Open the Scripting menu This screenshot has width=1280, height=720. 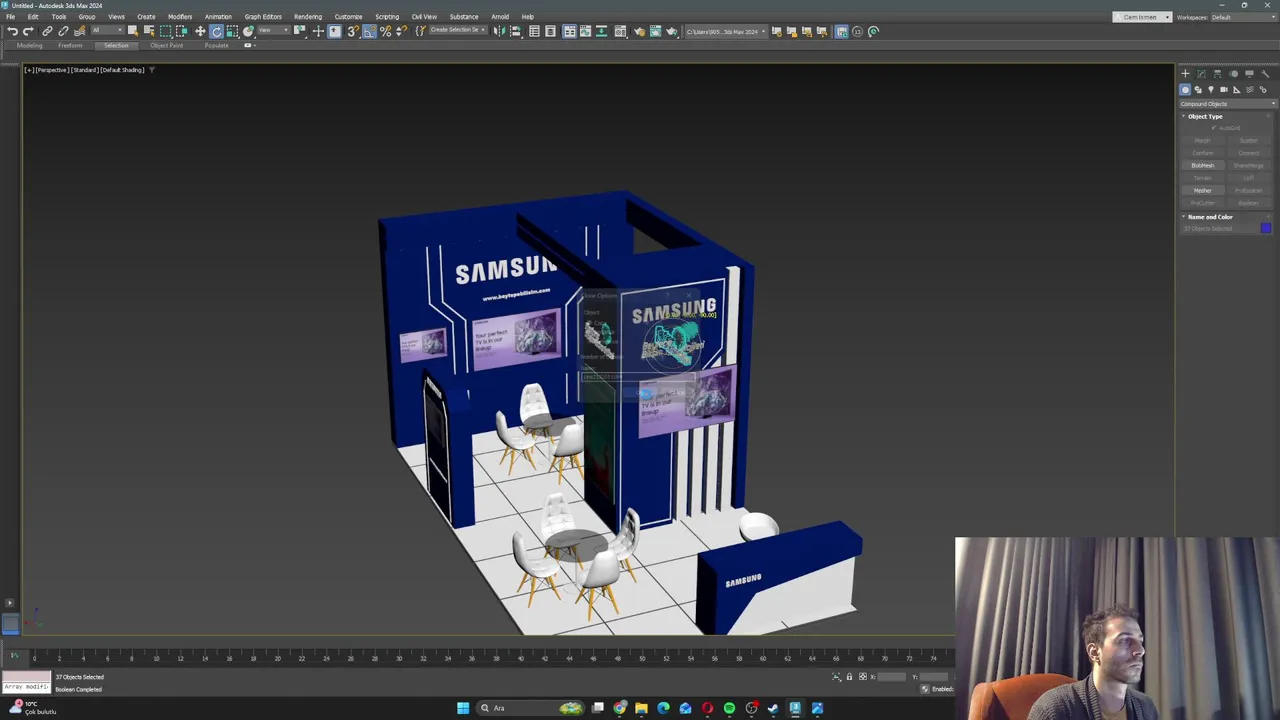pos(387,17)
